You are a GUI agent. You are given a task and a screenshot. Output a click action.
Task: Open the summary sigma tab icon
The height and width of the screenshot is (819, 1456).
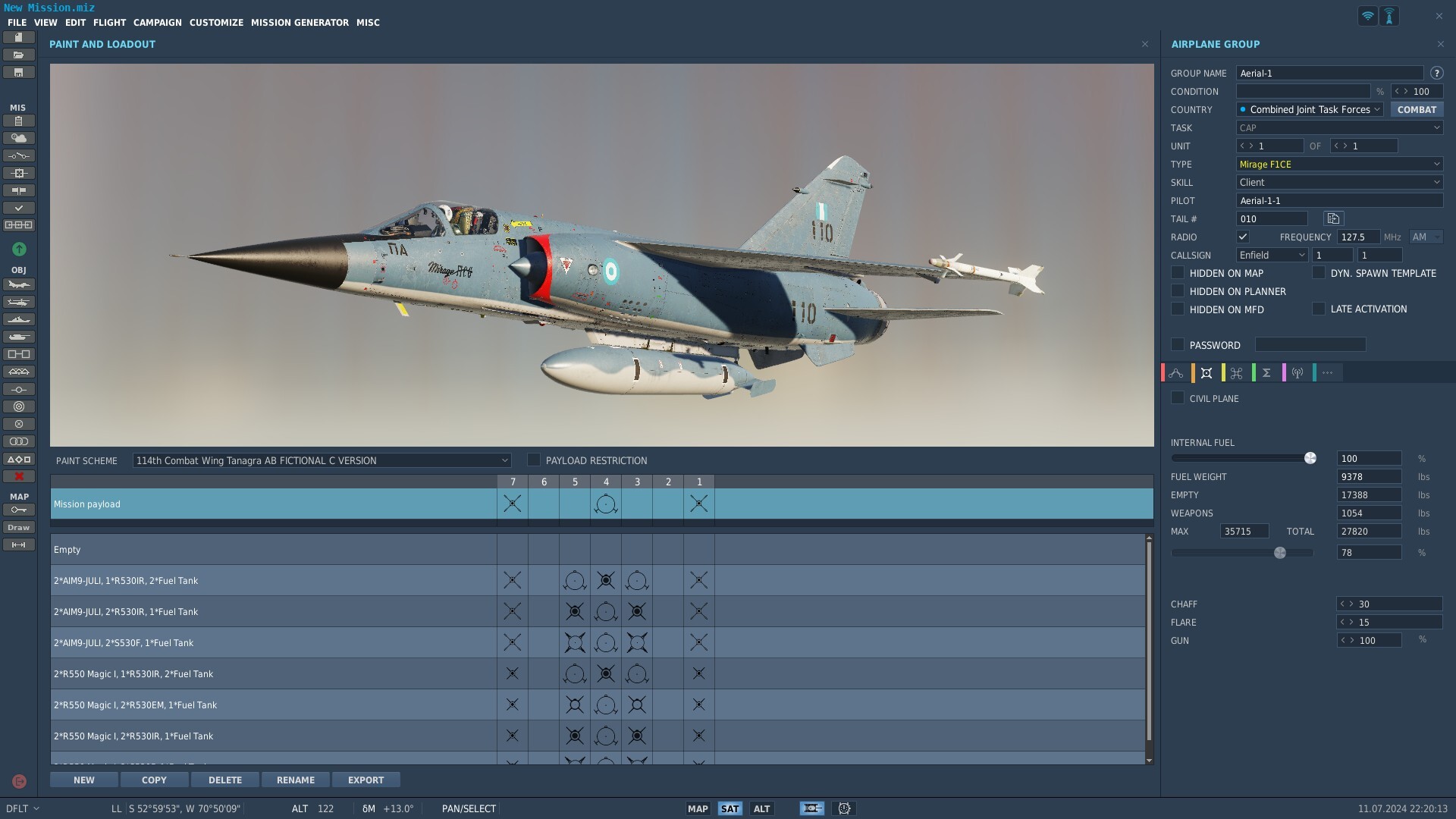tap(1266, 372)
